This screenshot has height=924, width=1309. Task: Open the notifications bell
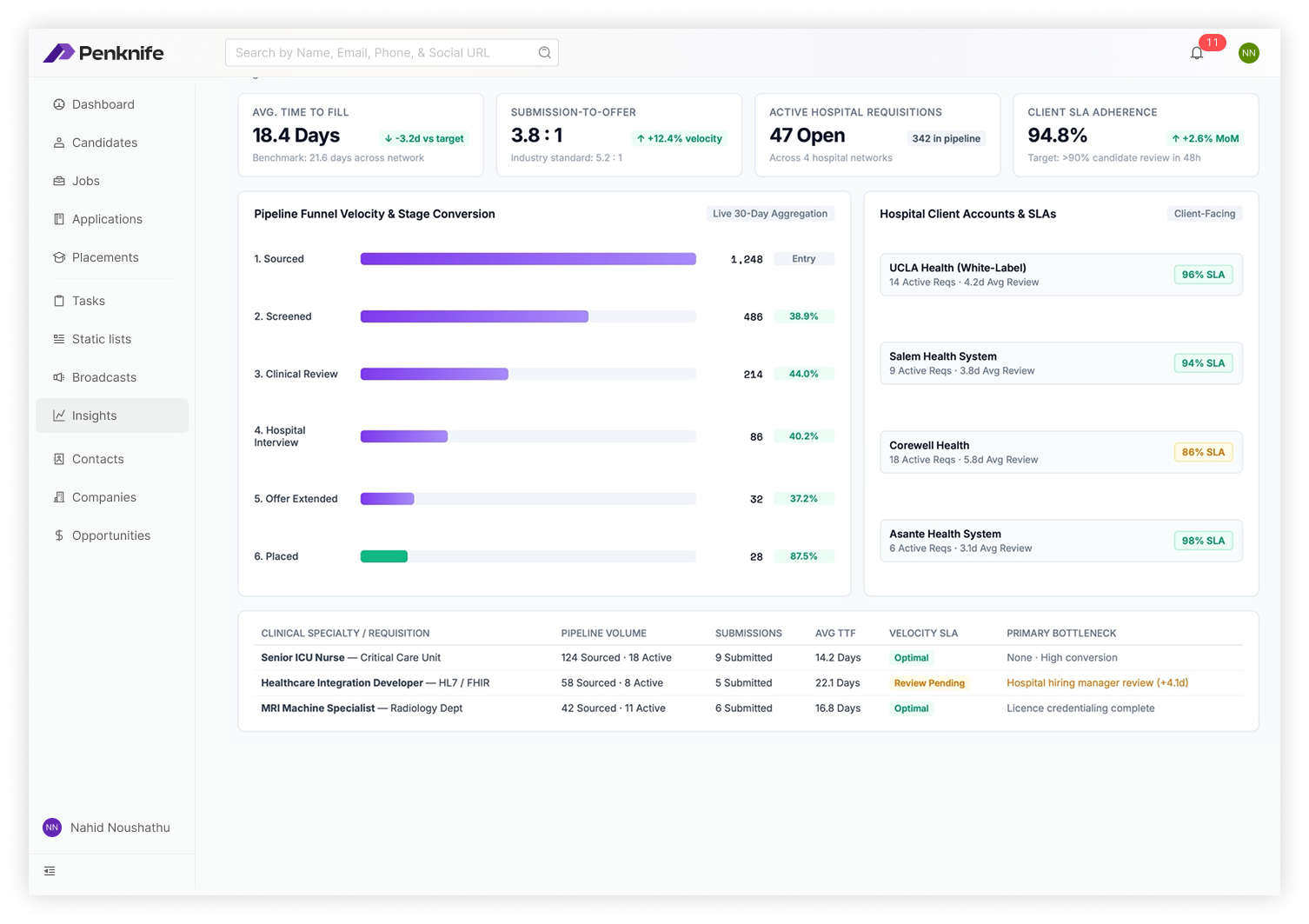(x=1197, y=53)
